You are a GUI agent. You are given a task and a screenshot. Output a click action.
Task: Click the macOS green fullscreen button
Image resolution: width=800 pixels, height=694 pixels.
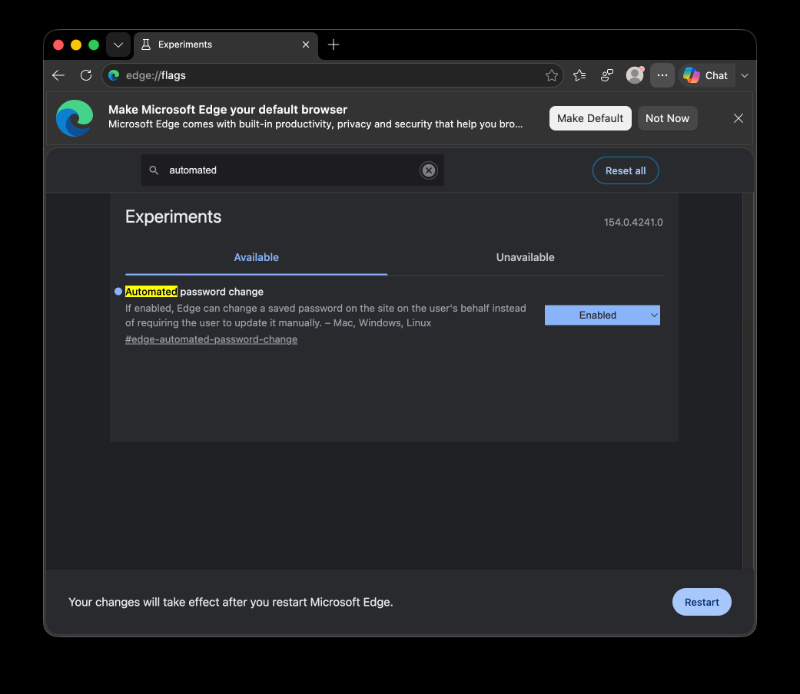click(93, 45)
